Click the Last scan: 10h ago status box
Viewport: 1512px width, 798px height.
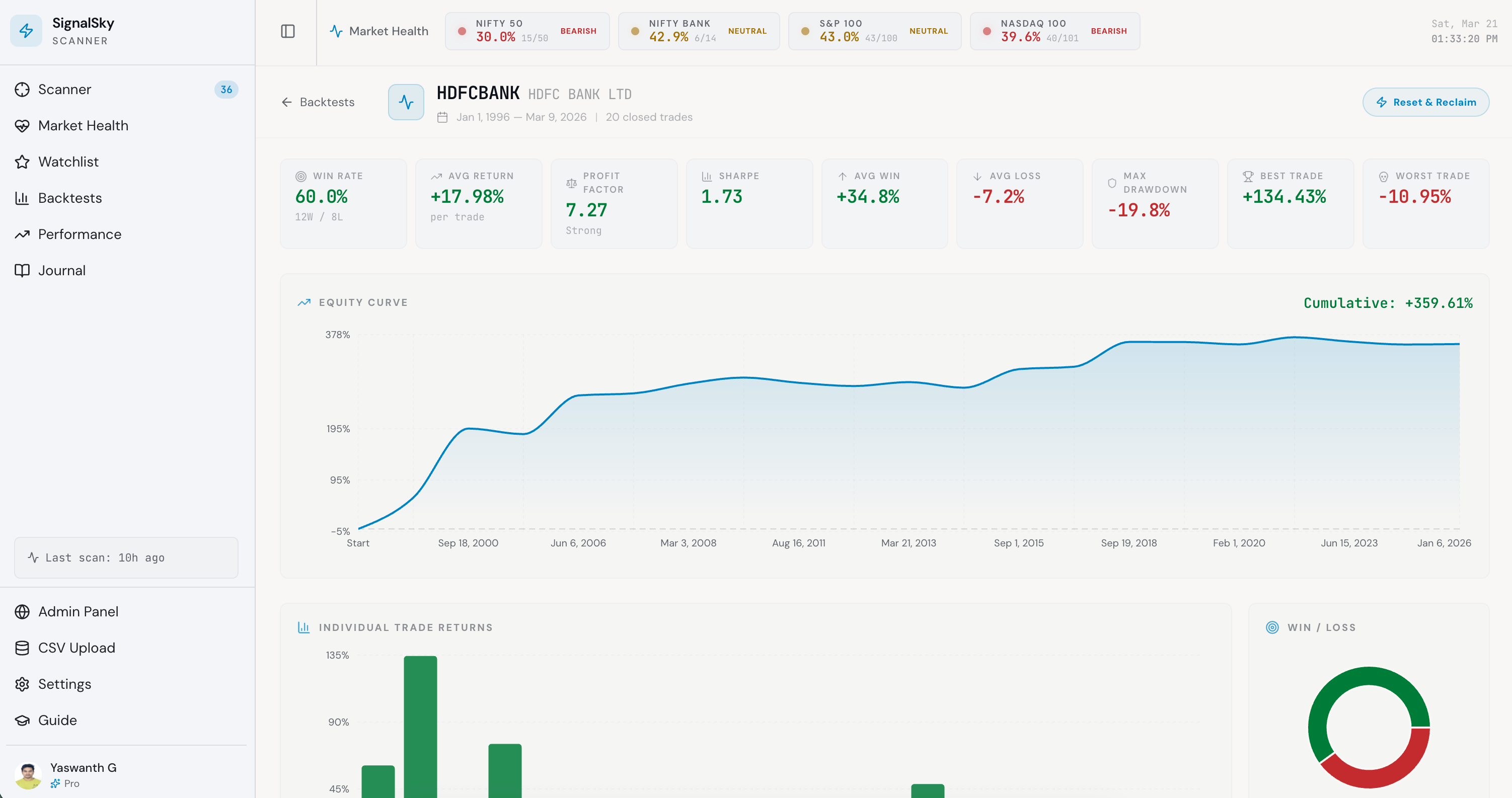pyautogui.click(x=126, y=557)
